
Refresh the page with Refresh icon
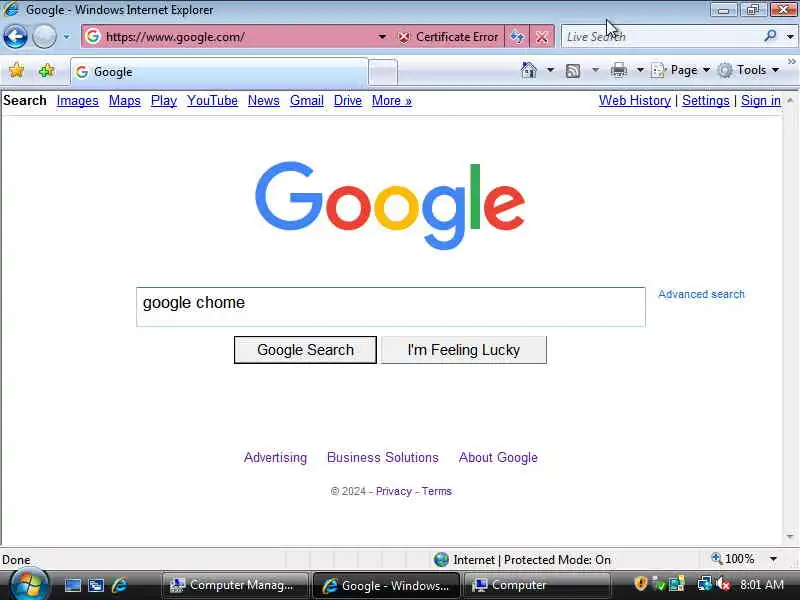point(517,37)
